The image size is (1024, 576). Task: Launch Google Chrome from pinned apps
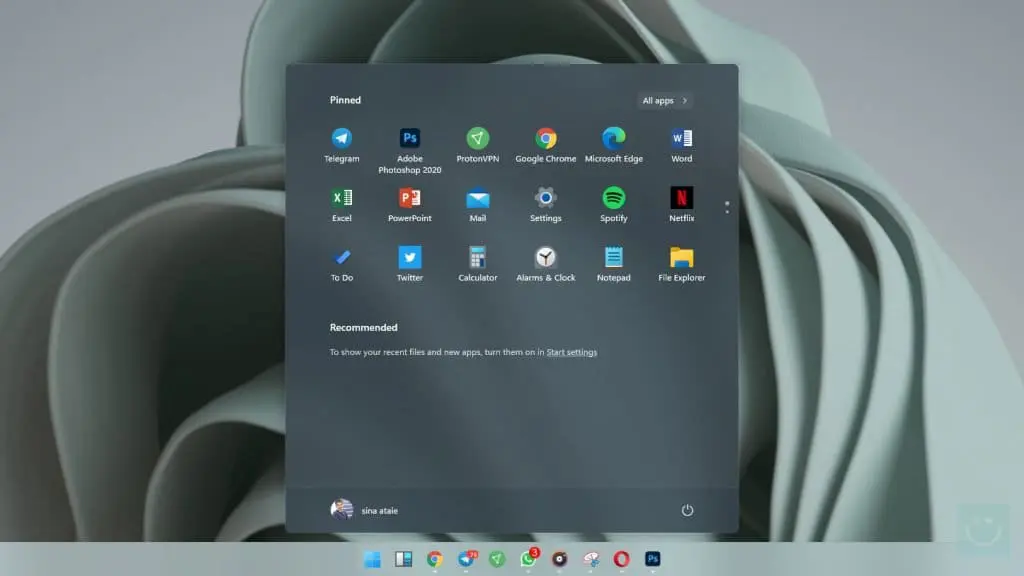pos(545,140)
